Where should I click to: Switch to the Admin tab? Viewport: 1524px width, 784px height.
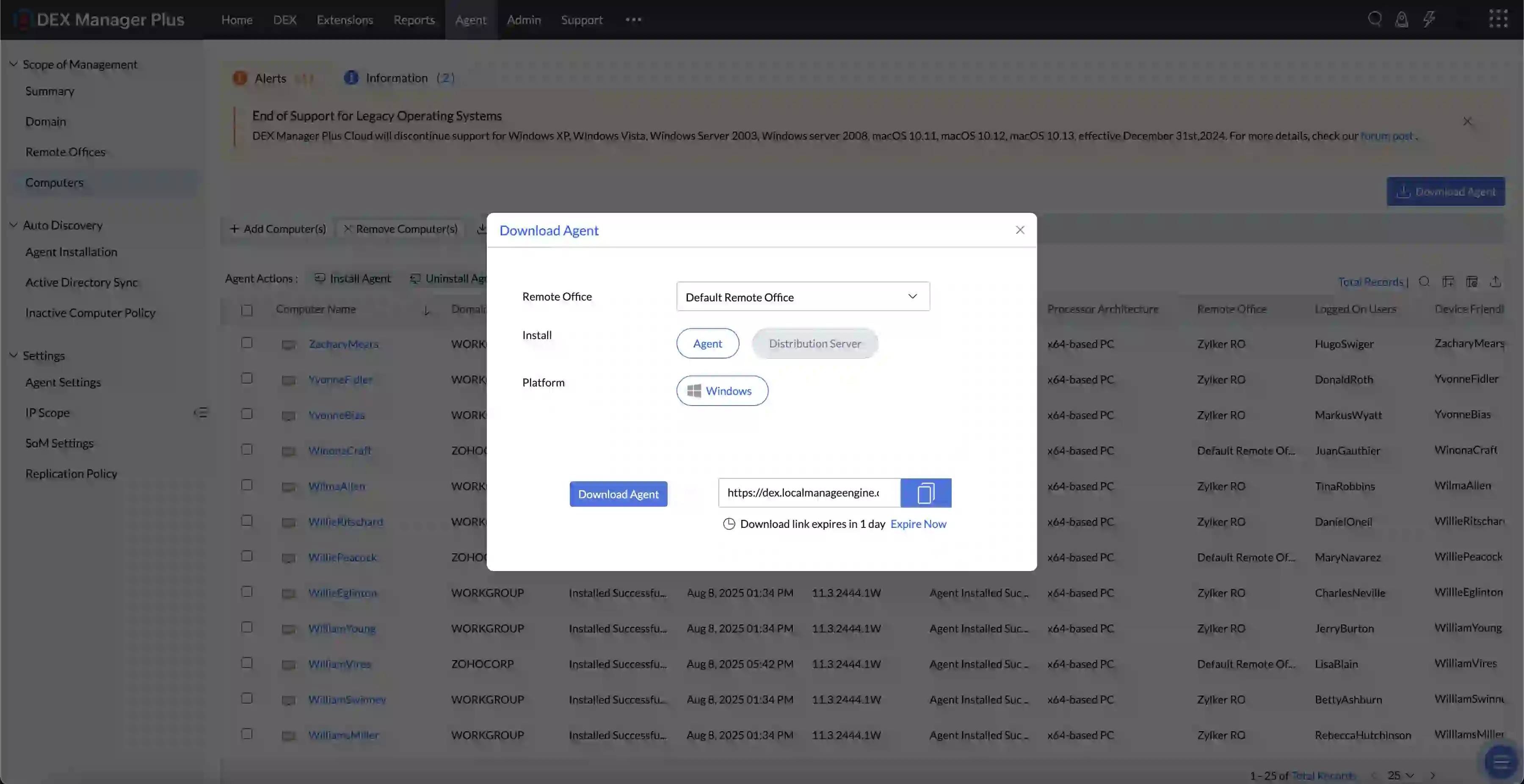point(523,19)
